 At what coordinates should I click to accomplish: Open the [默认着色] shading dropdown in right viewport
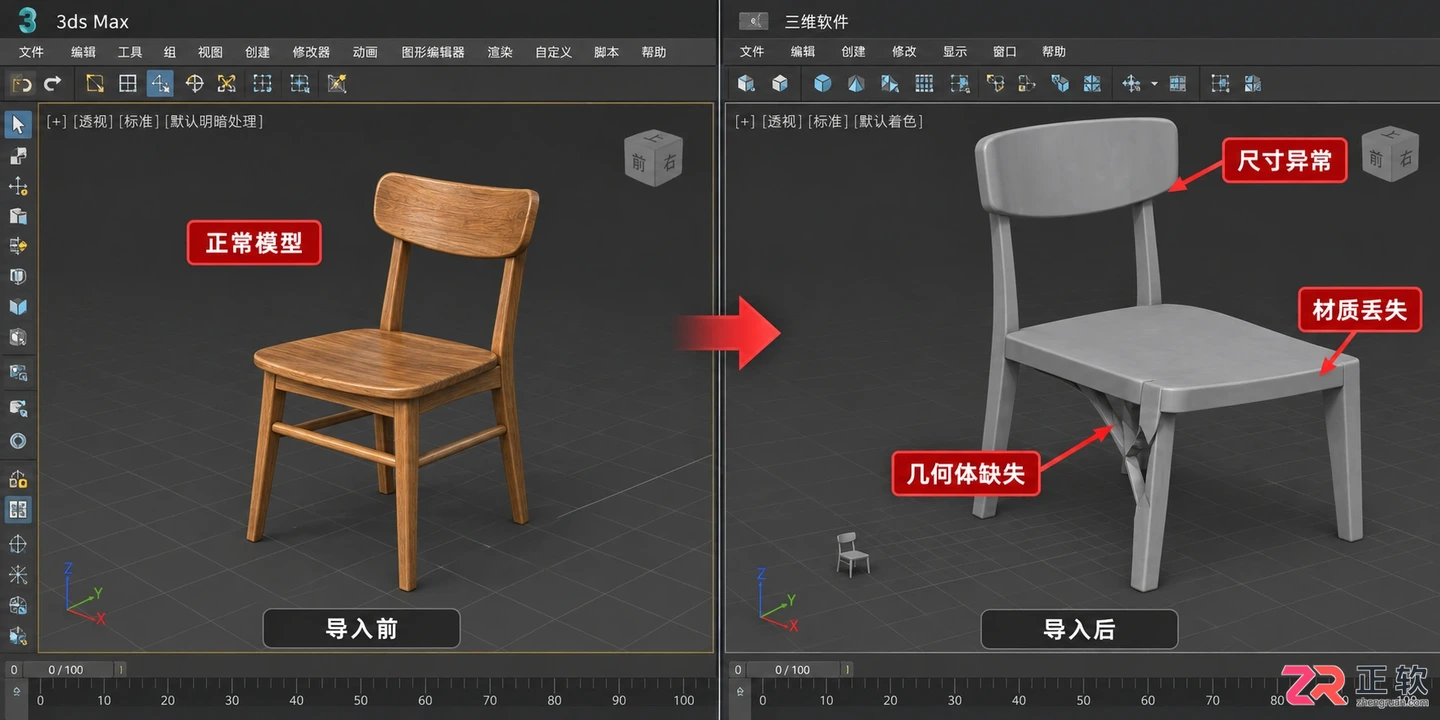(890, 121)
